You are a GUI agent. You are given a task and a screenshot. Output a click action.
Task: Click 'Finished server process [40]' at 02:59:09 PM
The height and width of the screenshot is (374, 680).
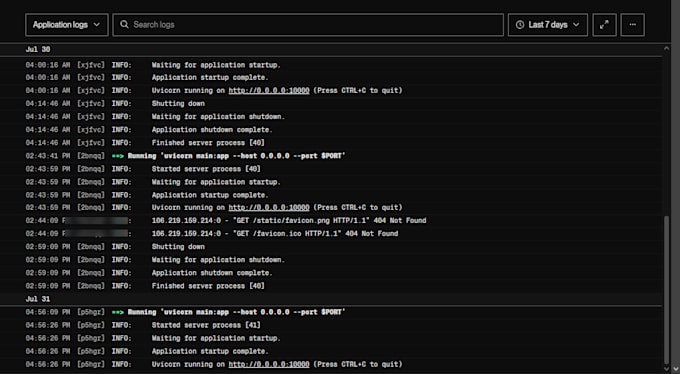208,286
